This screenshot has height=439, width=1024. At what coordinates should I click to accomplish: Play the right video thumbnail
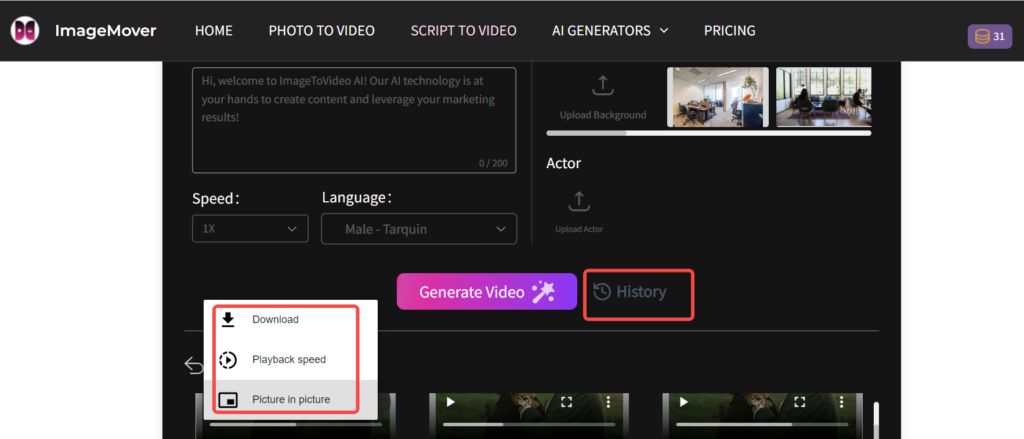[683, 402]
